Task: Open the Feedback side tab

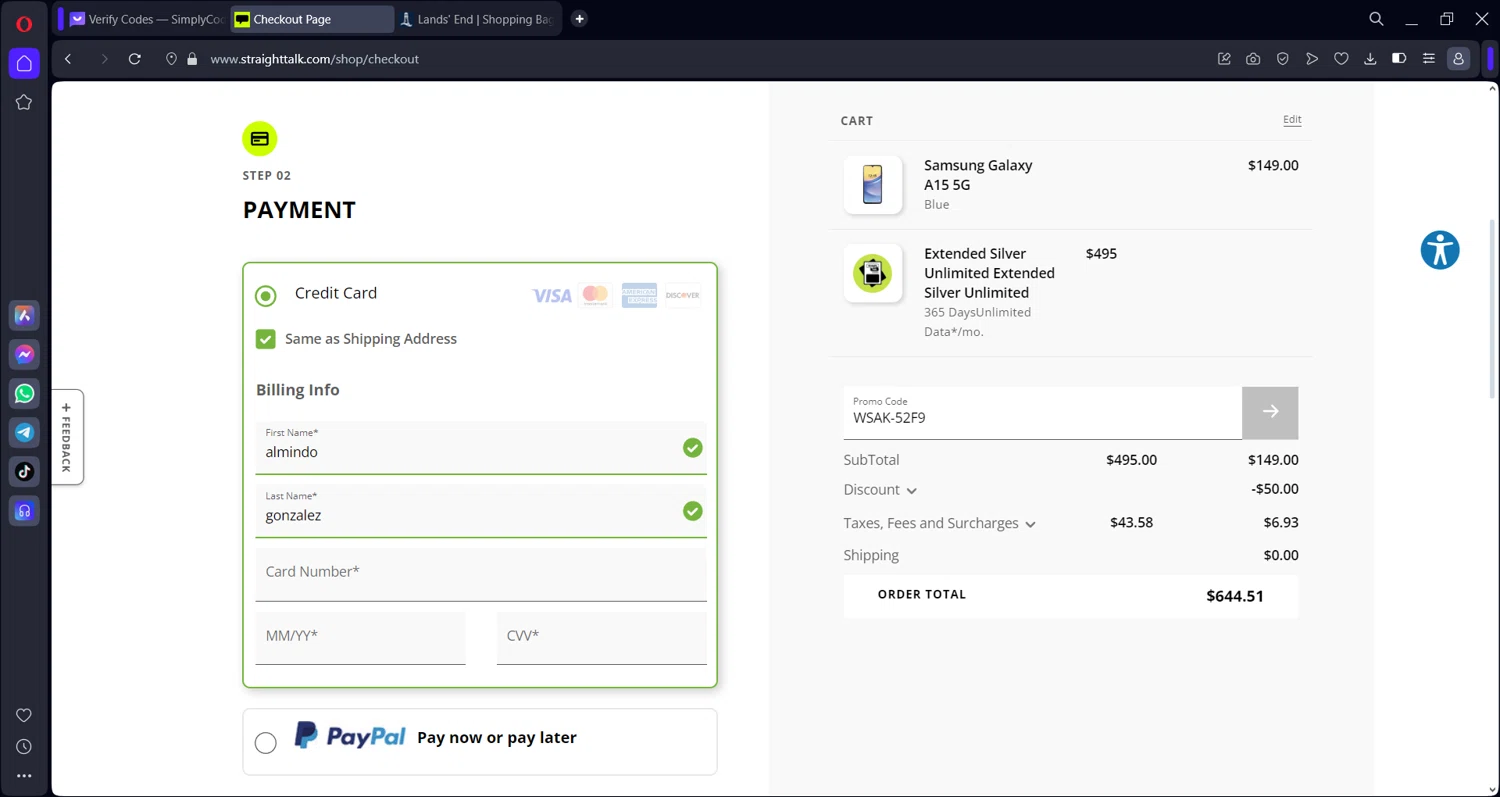Action: pos(67,437)
